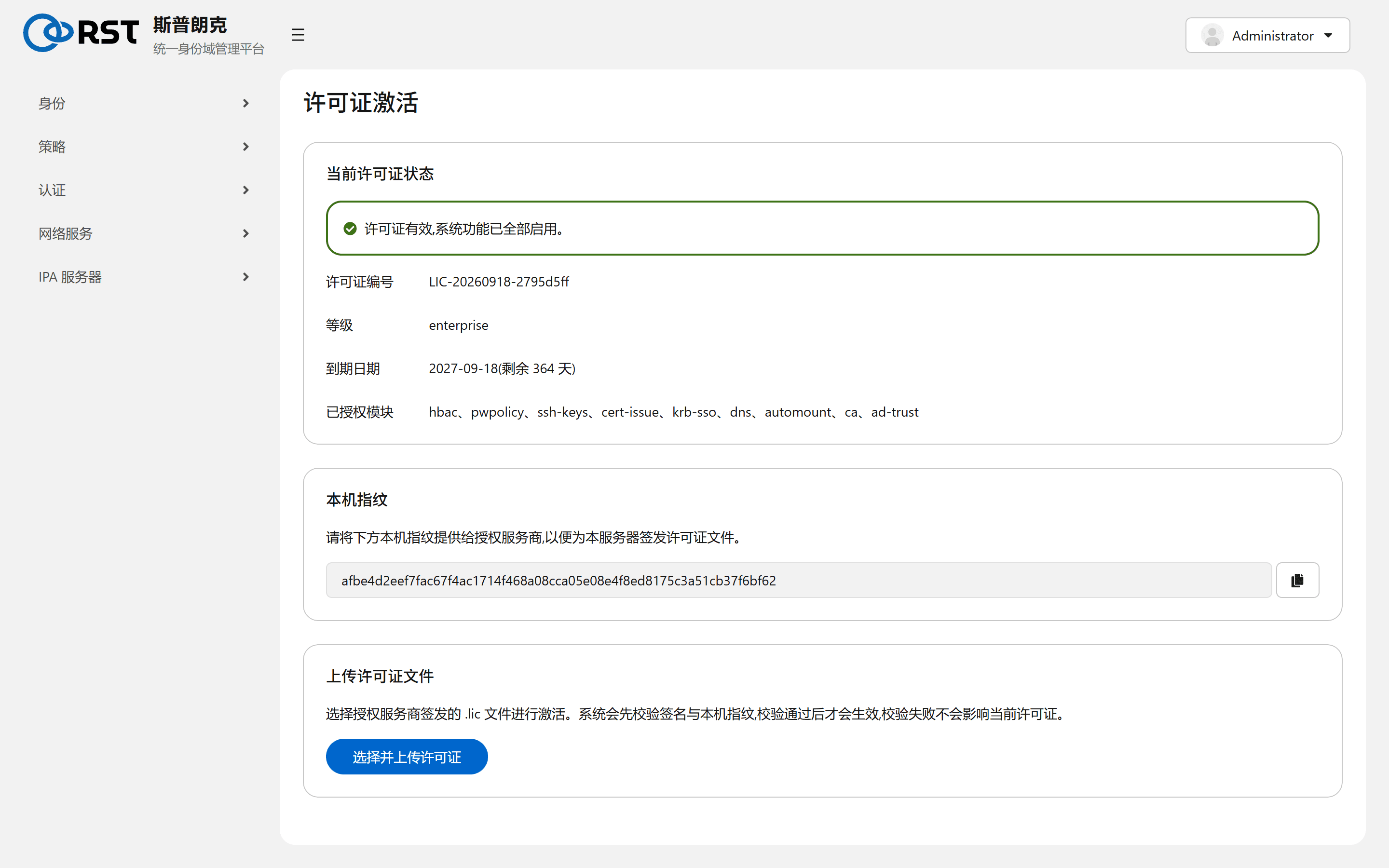Click the 本机指纹 section heading
This screenshot has width=1389, height=868.
(356, 500)
